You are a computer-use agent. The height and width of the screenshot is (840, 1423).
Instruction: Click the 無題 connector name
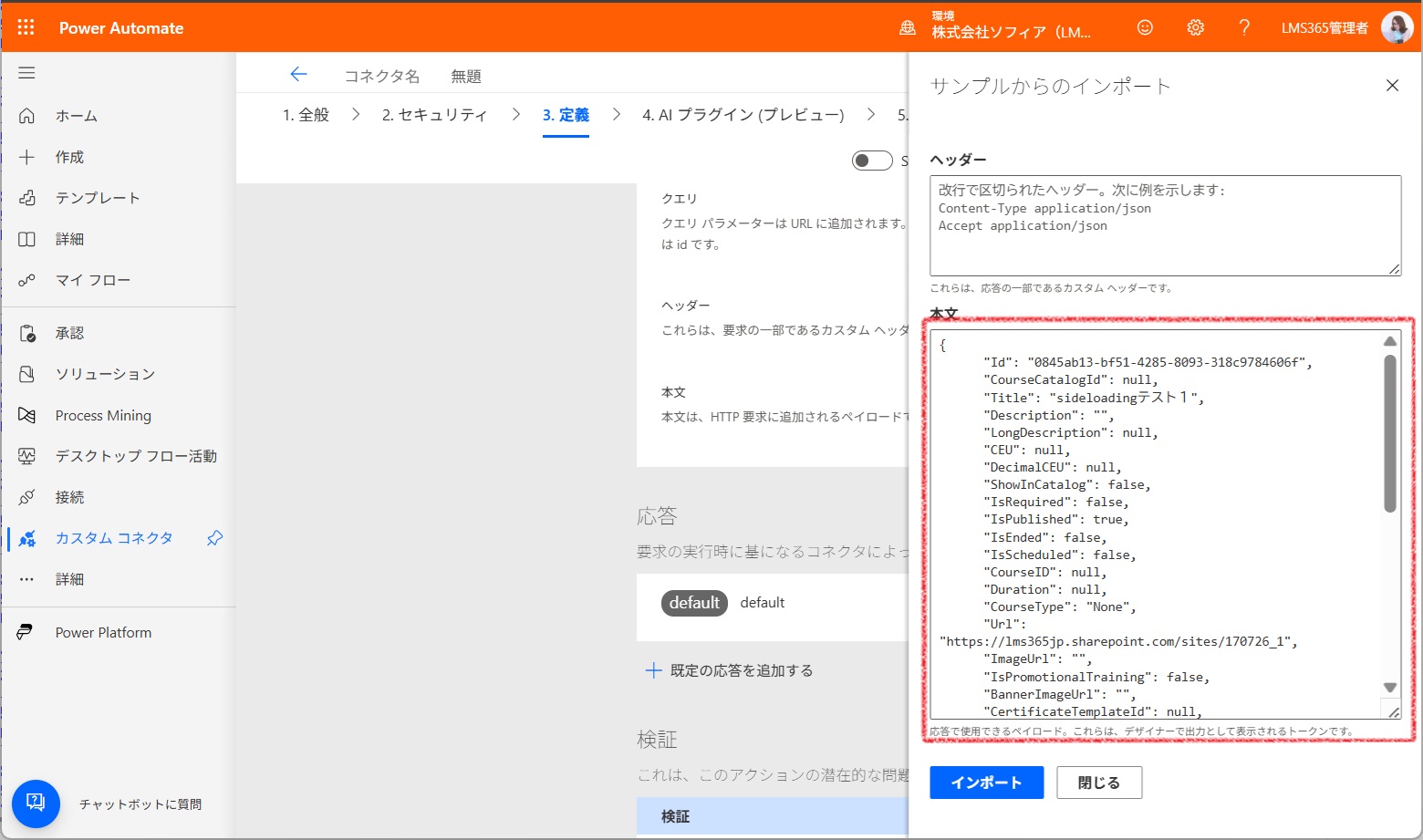click(x=466, y=77)
